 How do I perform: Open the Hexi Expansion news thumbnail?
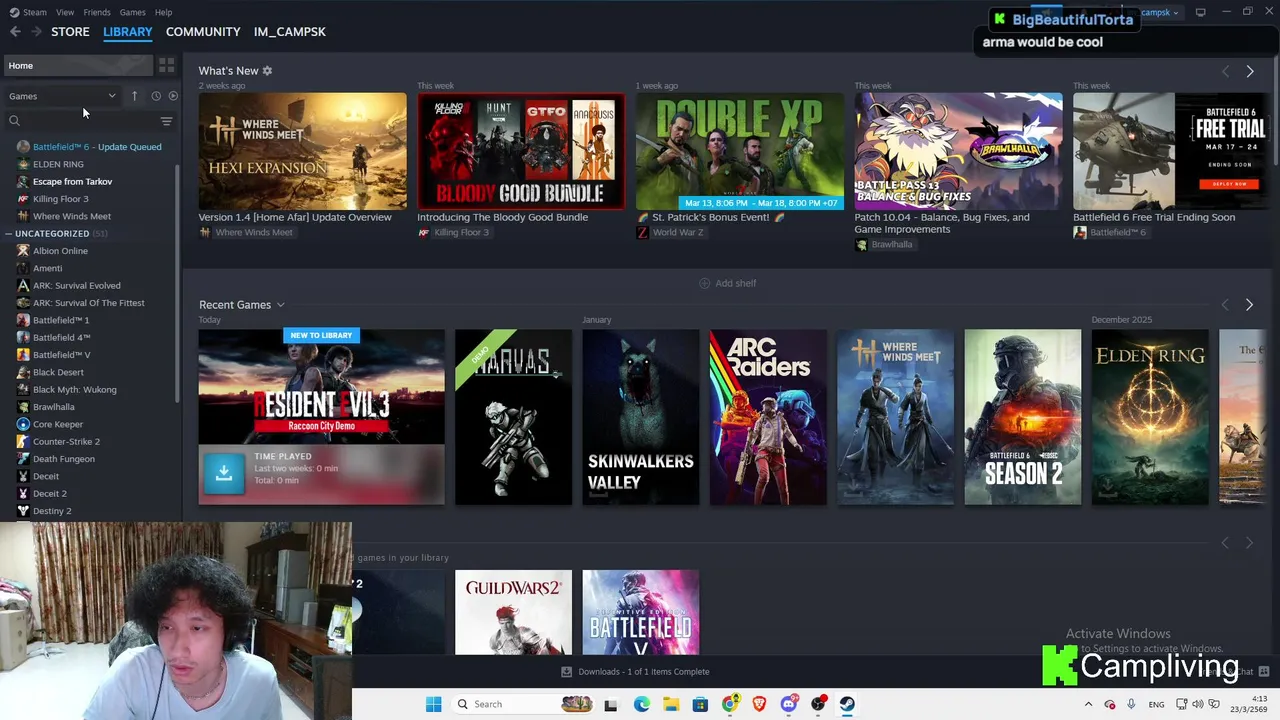click(x=302, y=152)
